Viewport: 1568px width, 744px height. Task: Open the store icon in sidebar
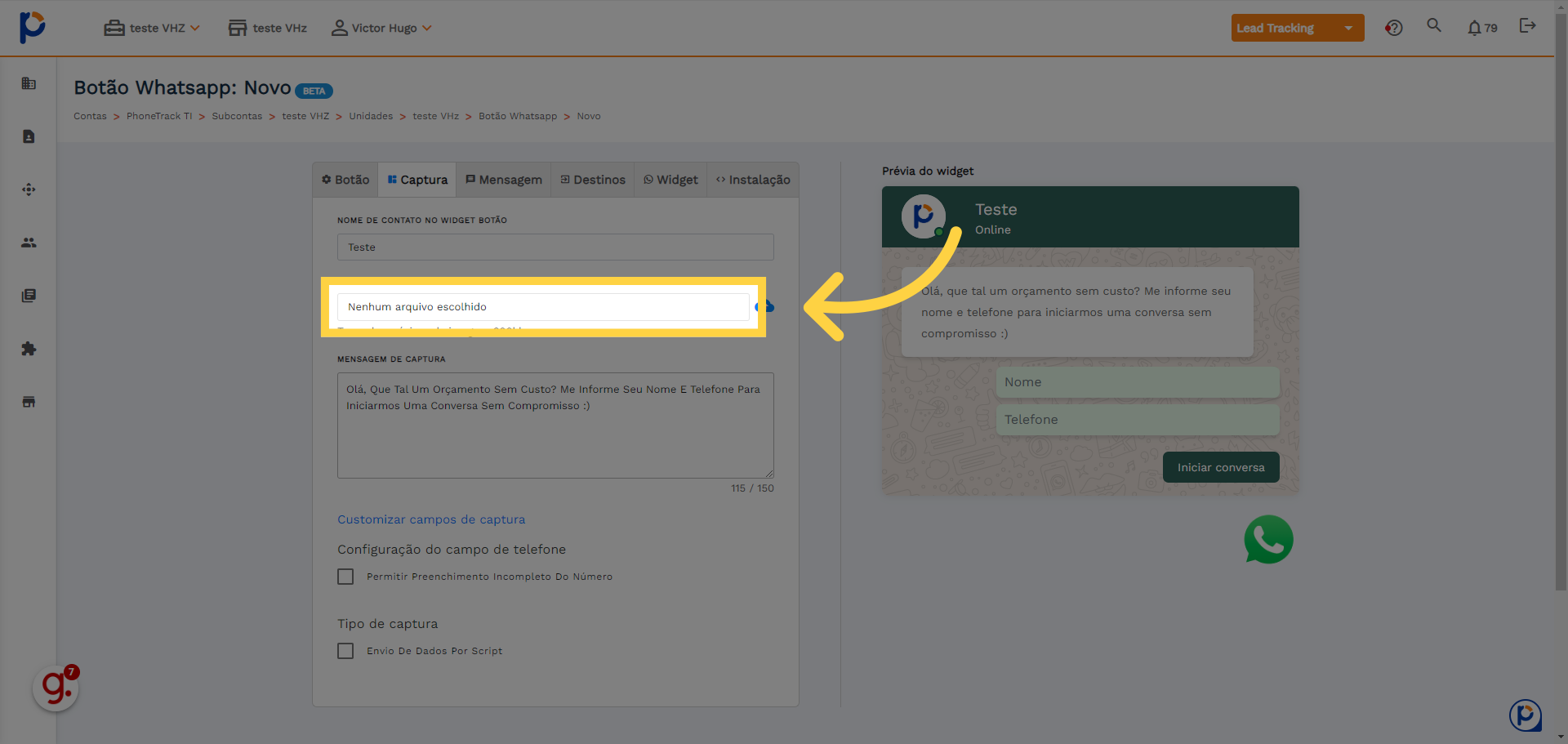pos(29,402)
